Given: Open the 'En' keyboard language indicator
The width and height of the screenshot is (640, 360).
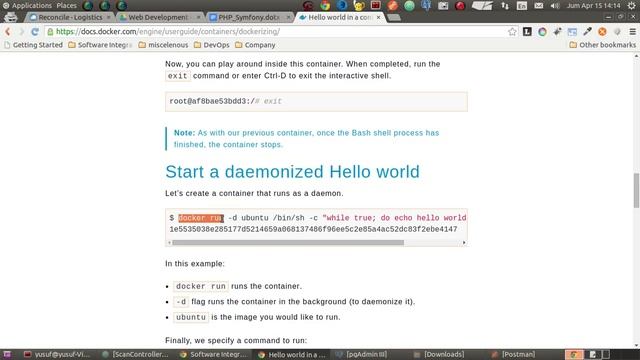Looking at the screenshot, I should tap(522, 5).
